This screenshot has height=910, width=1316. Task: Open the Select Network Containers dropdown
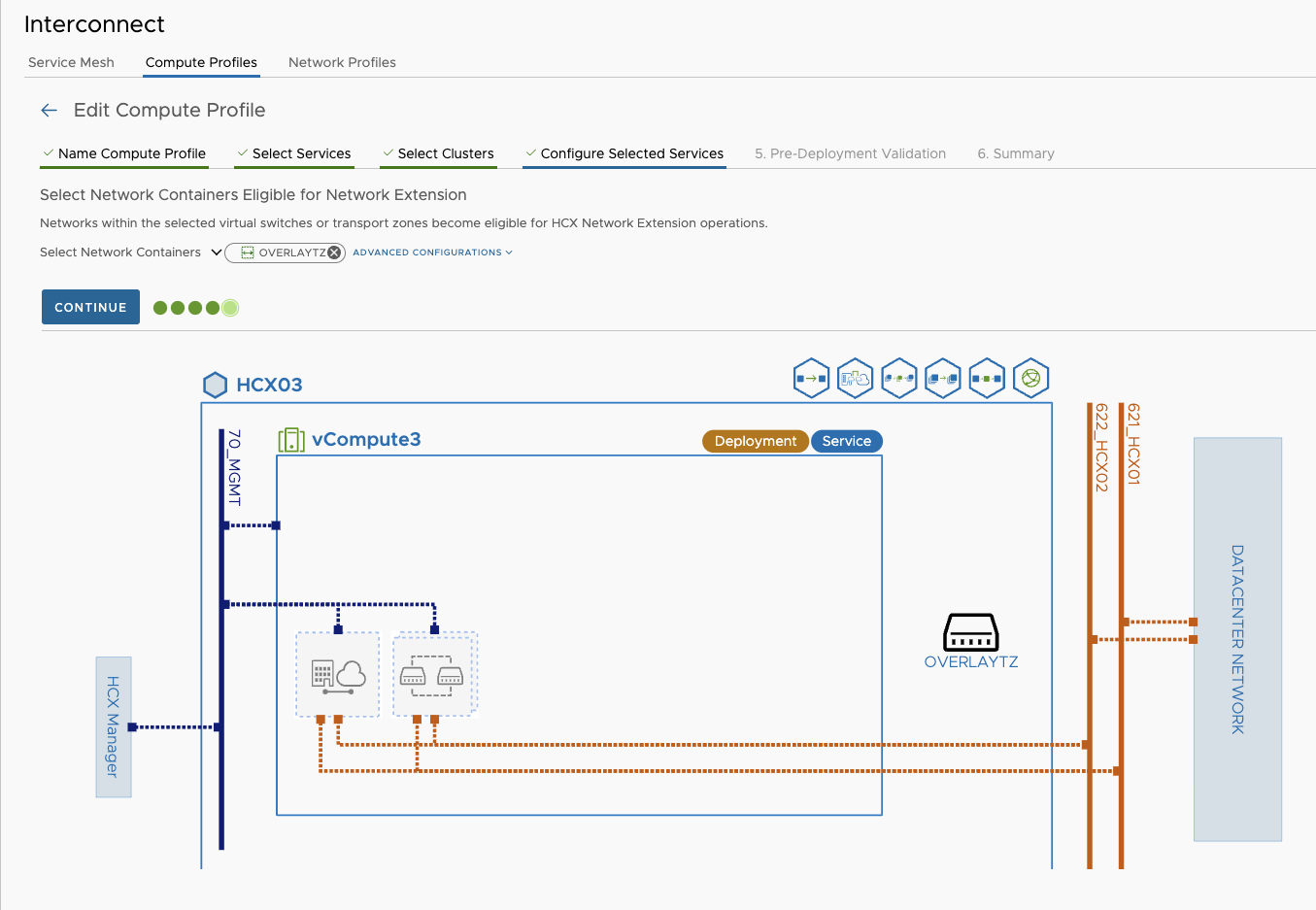coord(216,253)
